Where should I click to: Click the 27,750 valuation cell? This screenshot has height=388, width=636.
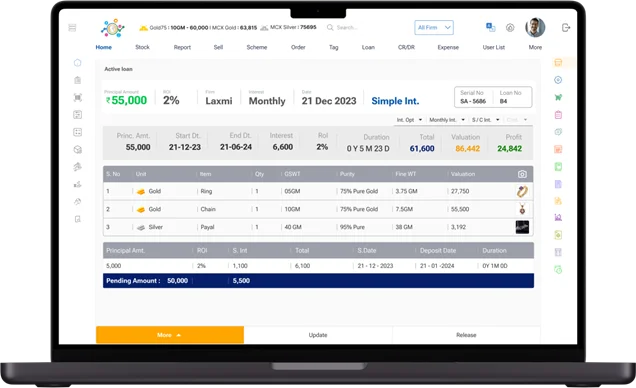coord(460,191)
